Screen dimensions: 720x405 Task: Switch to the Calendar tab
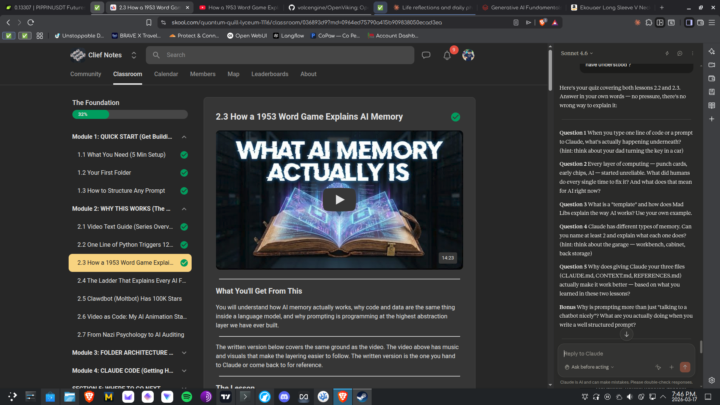[166, 74]
